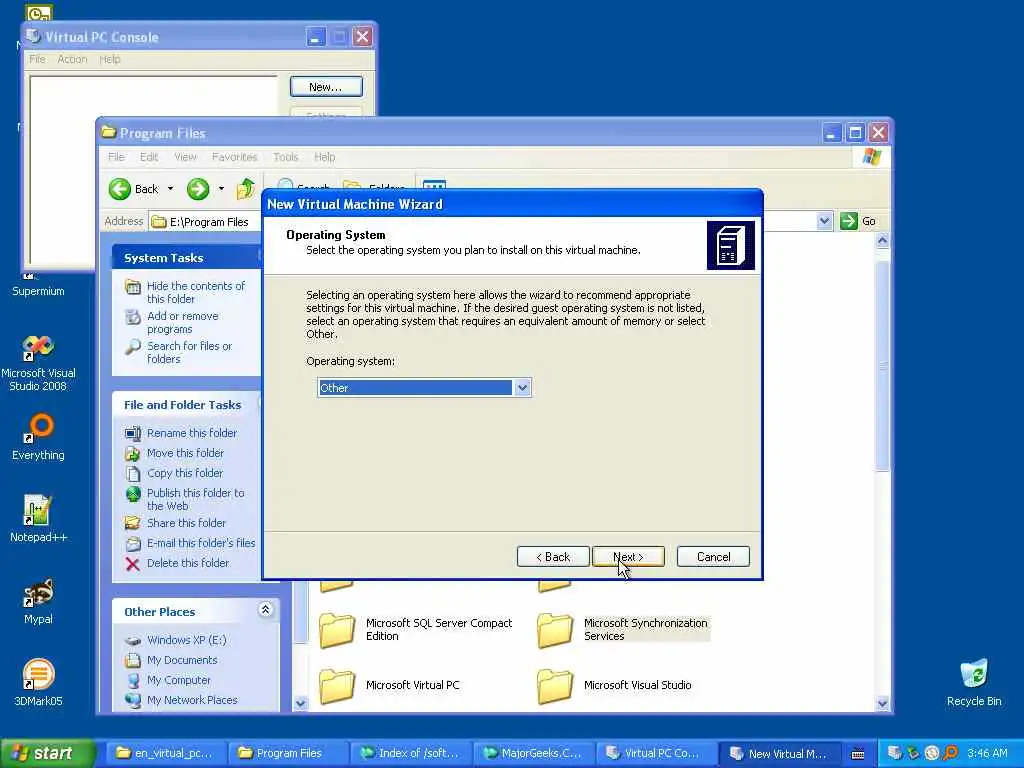Click scroll up arrow in Program Files window
Viewport: 1024px width, 768px height.
click(882, 241)
